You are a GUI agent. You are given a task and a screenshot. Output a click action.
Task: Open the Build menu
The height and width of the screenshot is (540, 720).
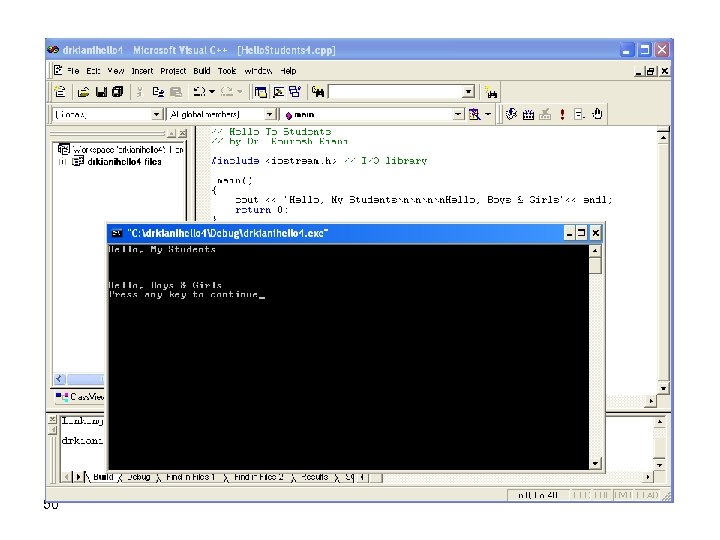[x=202, y=71]
